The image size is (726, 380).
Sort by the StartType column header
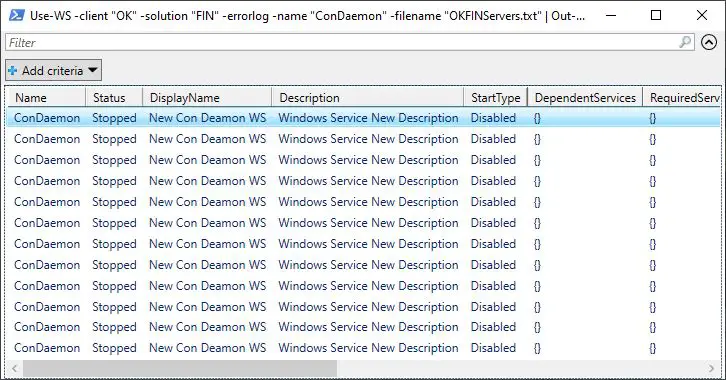click(495, 98)
